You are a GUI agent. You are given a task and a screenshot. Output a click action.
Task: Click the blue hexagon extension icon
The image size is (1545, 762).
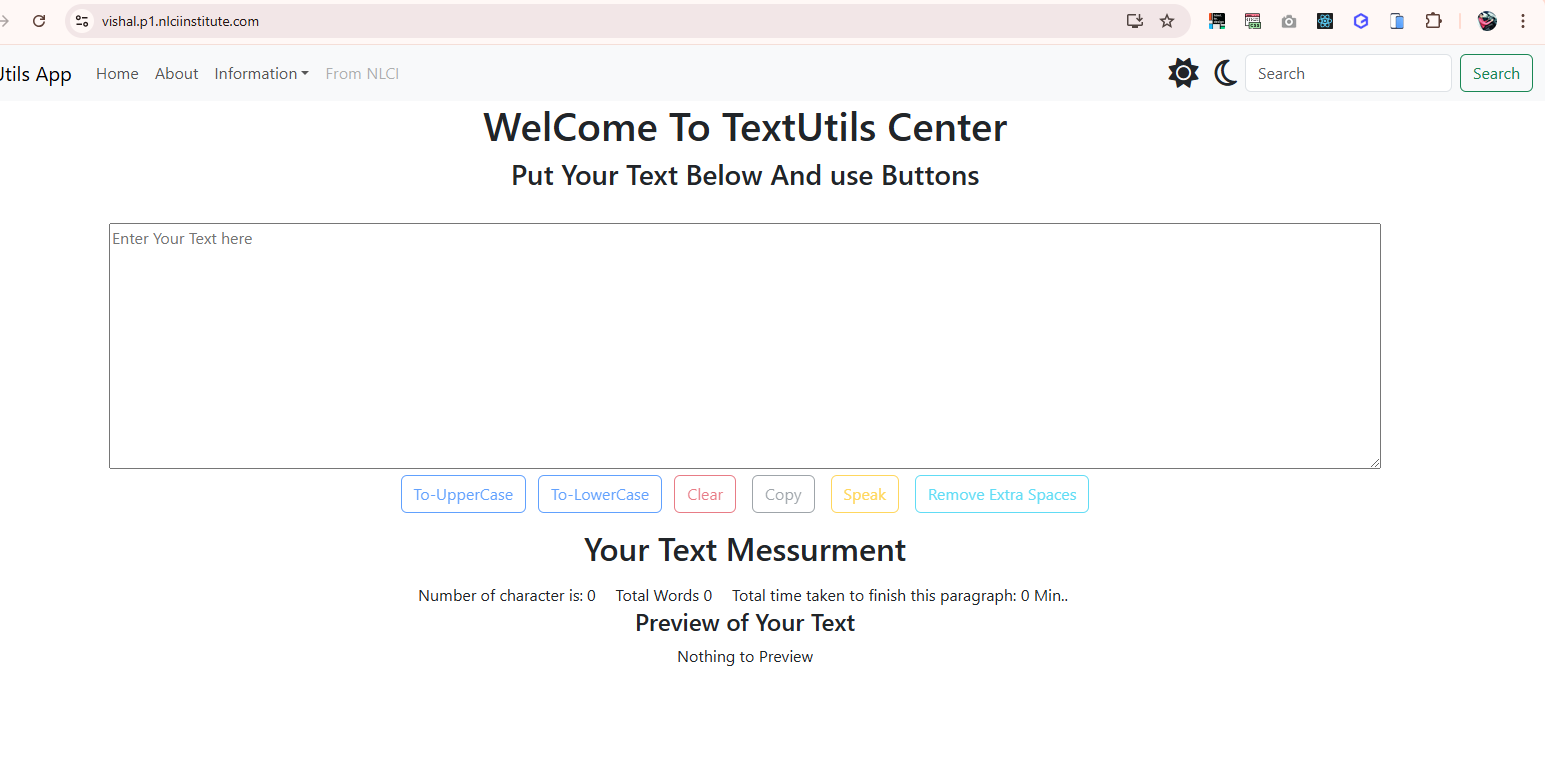tap(1361, 21)
